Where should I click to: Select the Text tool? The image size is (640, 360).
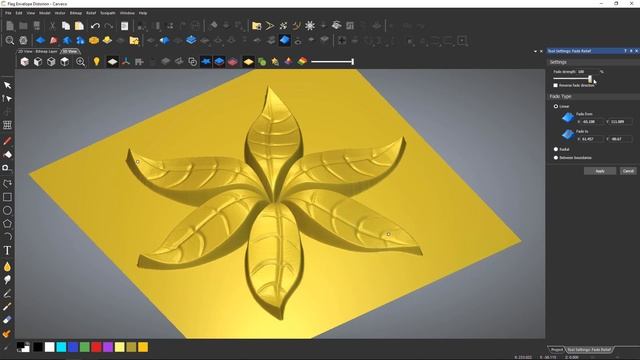(x=7, y=251)
